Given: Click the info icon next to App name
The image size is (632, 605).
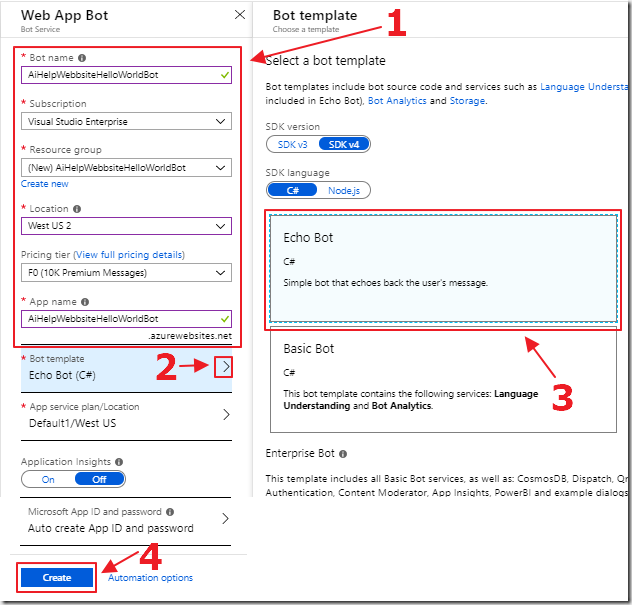Looking at the screenshot, I should point(85,302).
